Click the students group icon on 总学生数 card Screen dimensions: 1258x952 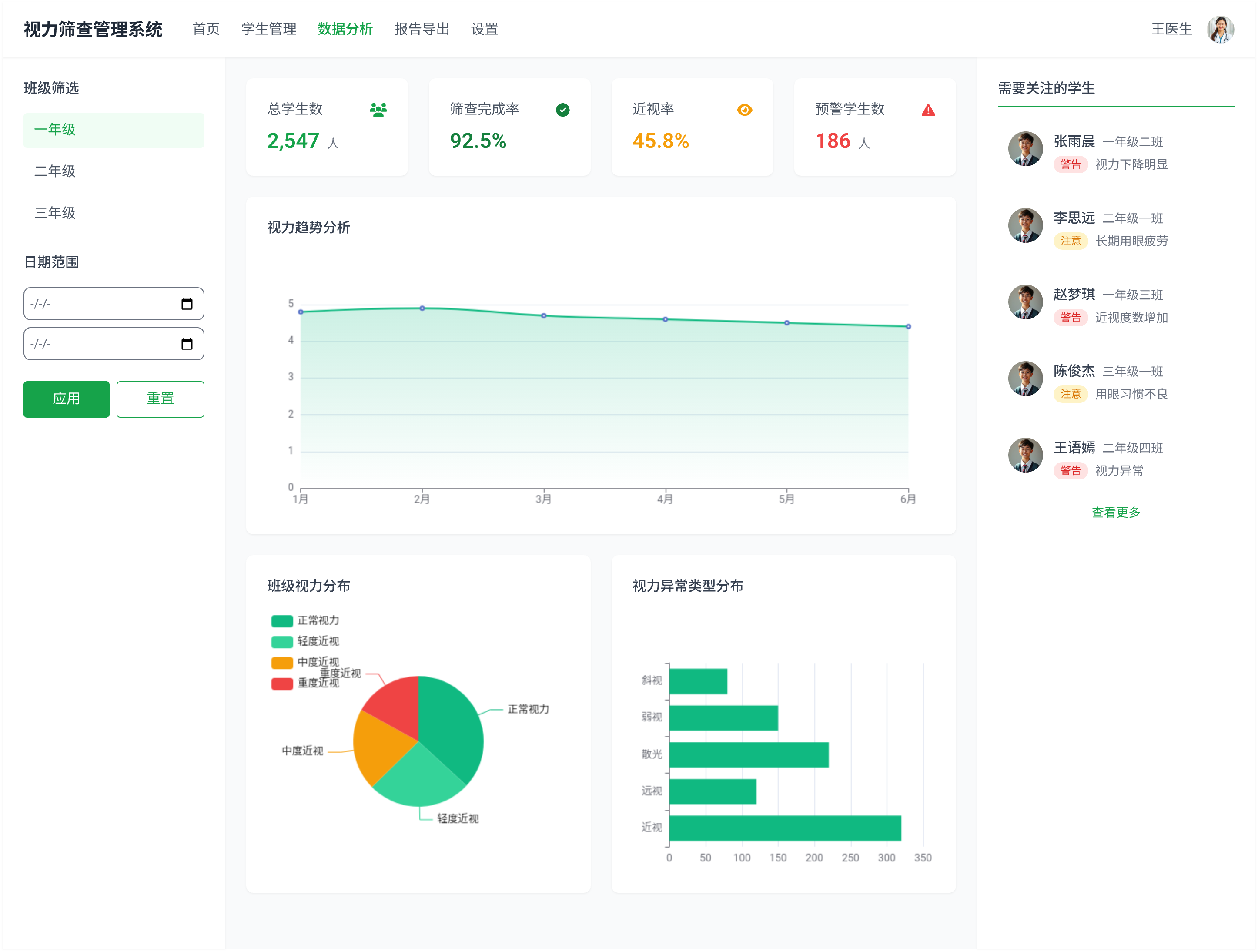point(378,109)
